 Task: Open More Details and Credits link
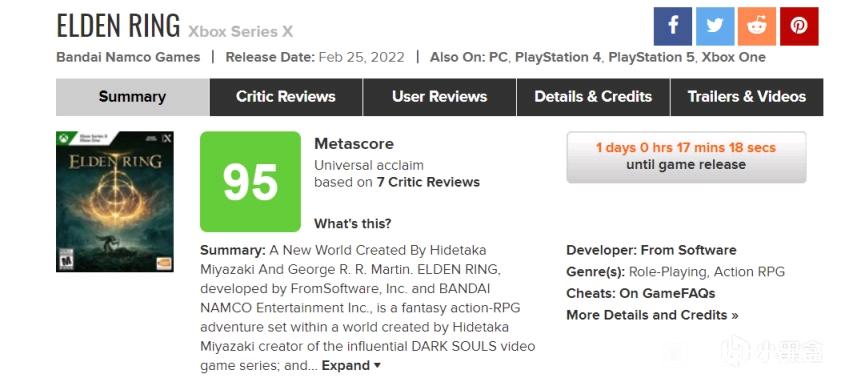tap(652, 315)
